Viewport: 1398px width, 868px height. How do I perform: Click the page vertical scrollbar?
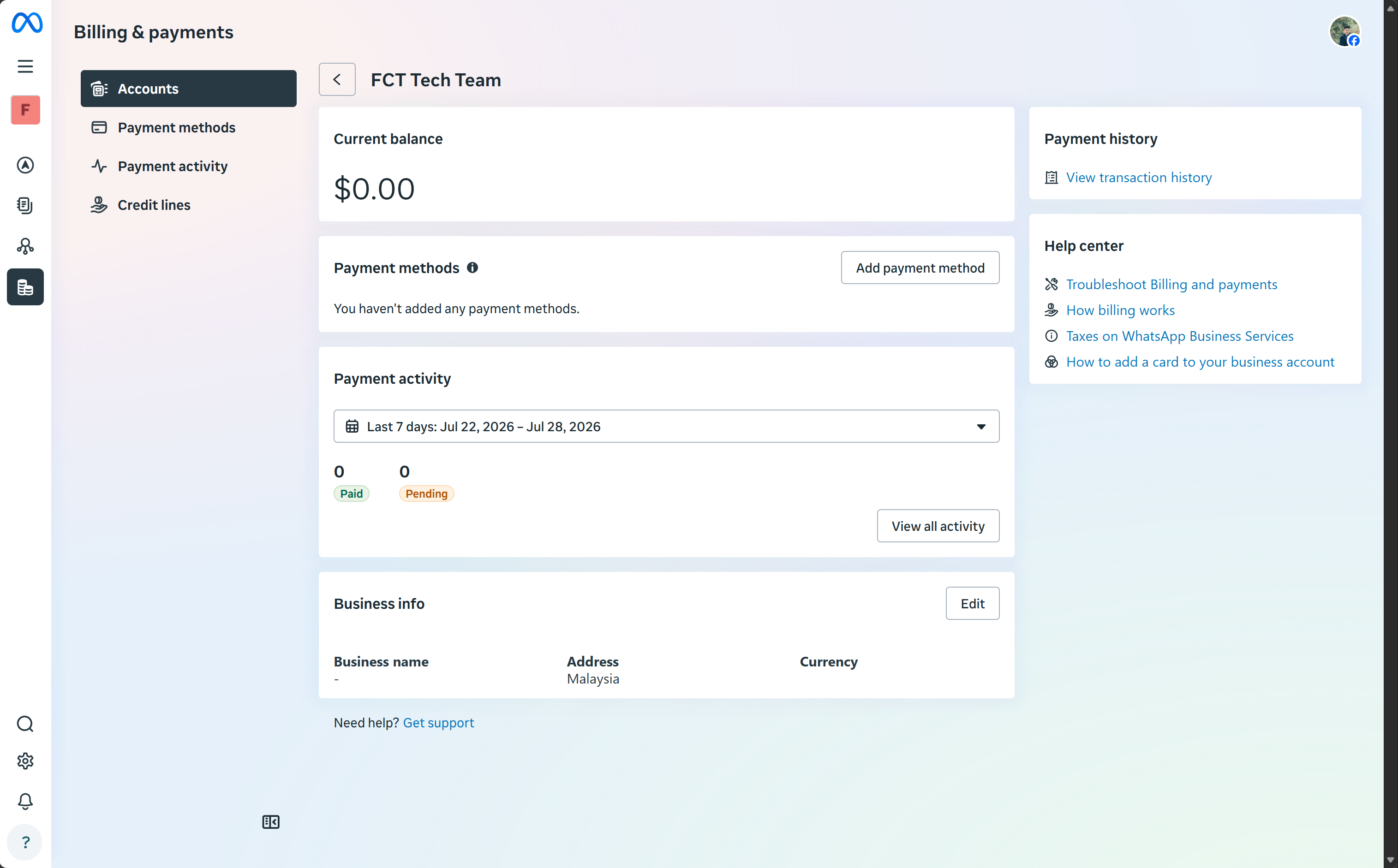pos(1391,434)
